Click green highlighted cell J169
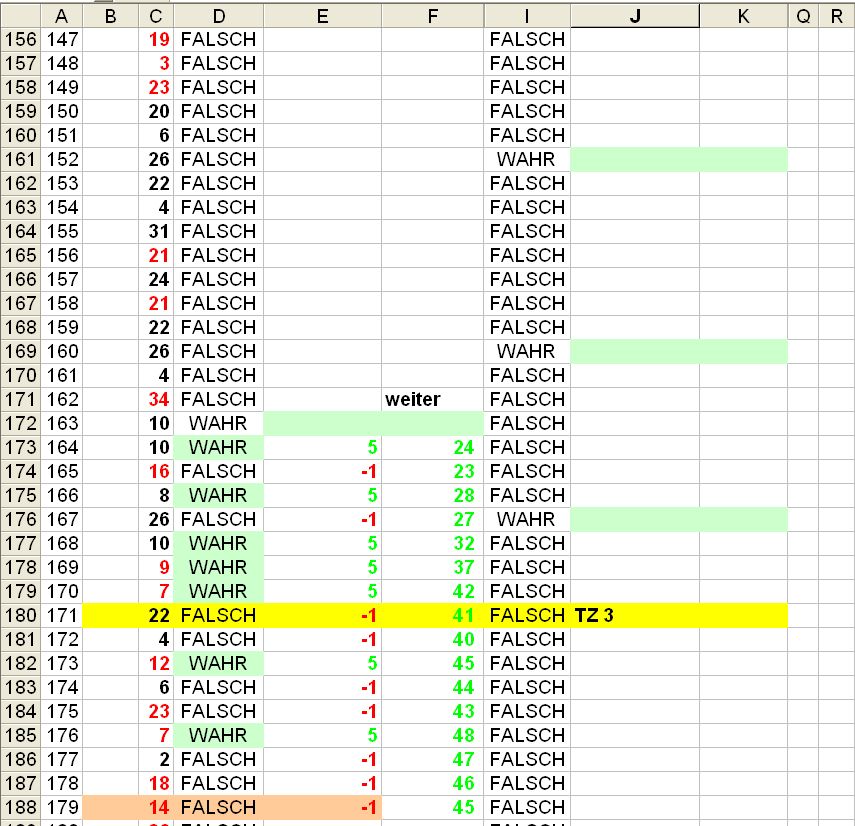Screen dimensions: 855x826 pos(635,351)
